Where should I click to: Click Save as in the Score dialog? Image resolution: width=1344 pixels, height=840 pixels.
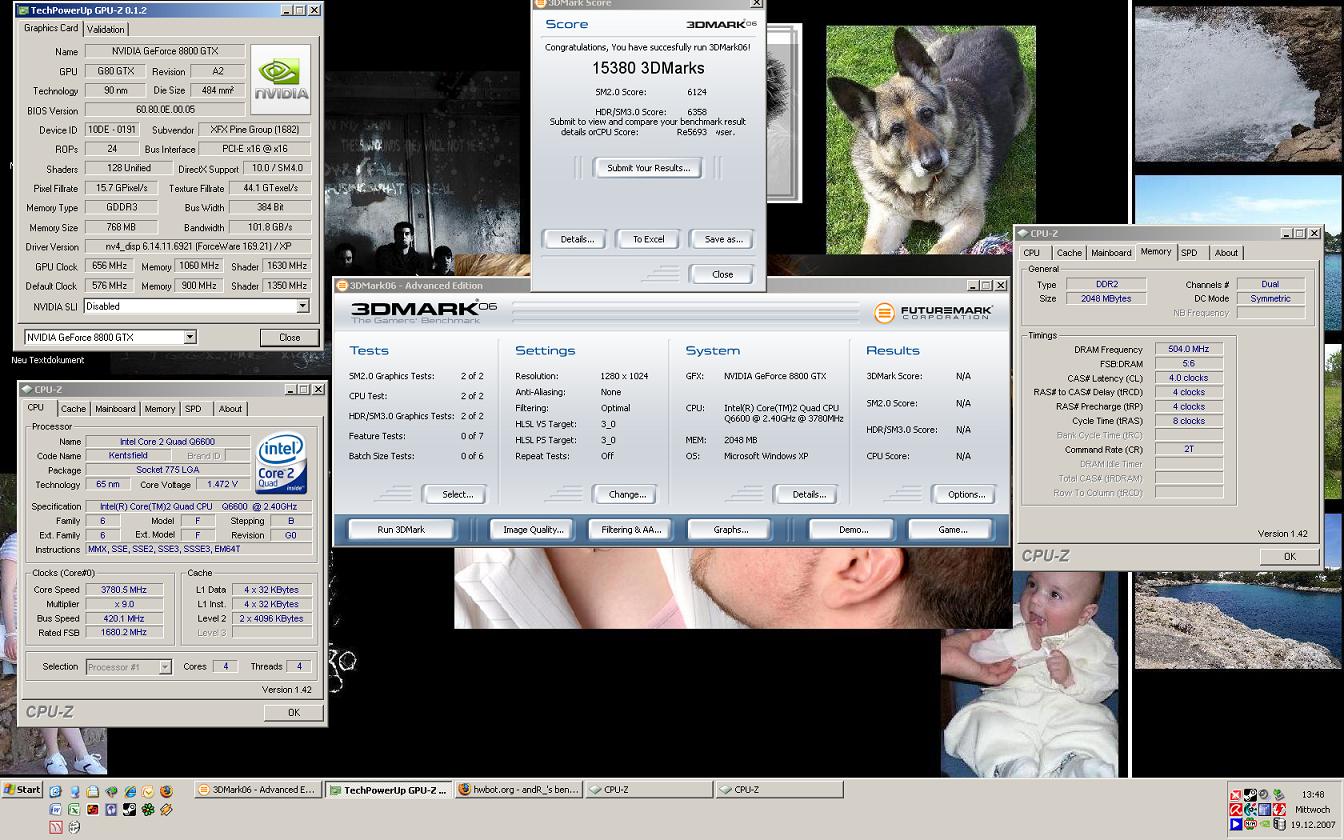point(723,239)
